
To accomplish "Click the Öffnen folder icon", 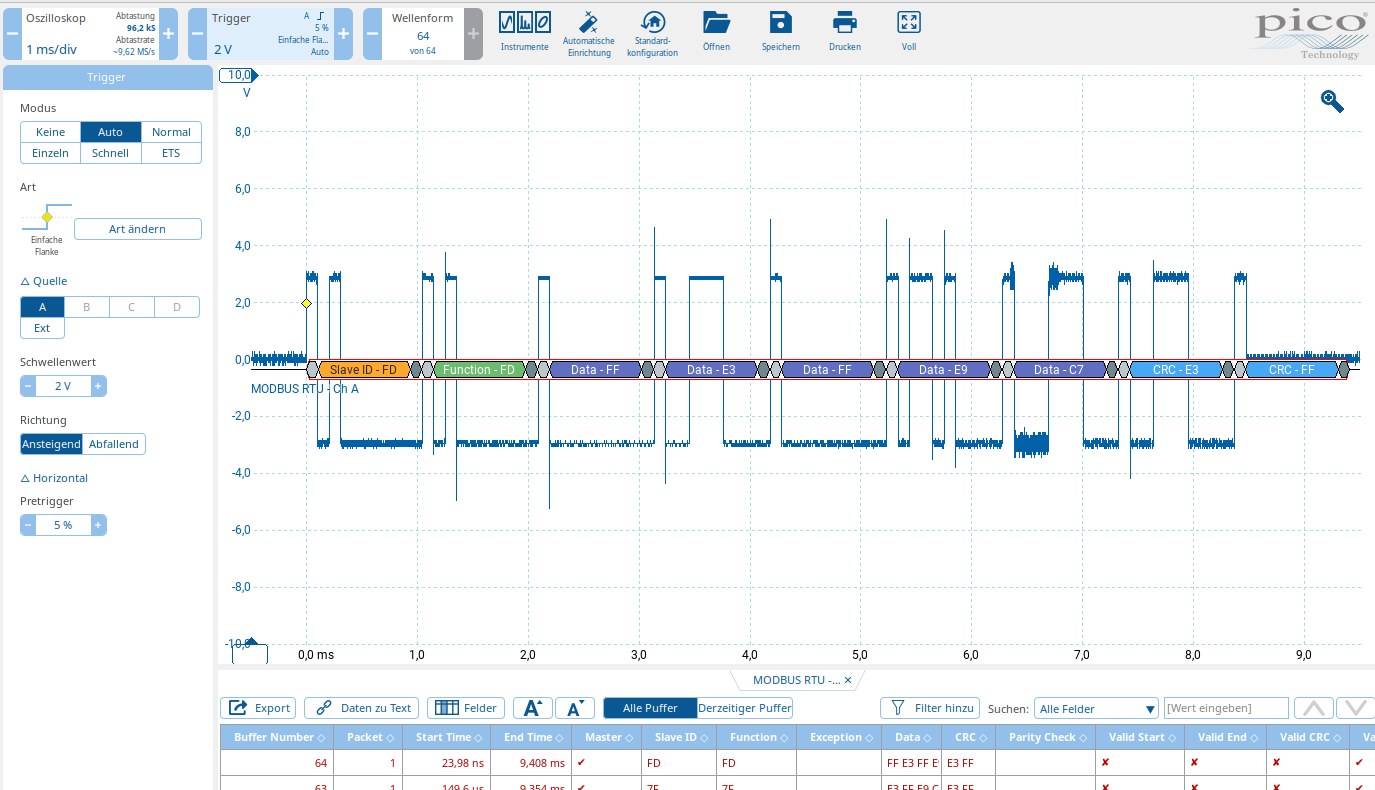I will point(716,23).
